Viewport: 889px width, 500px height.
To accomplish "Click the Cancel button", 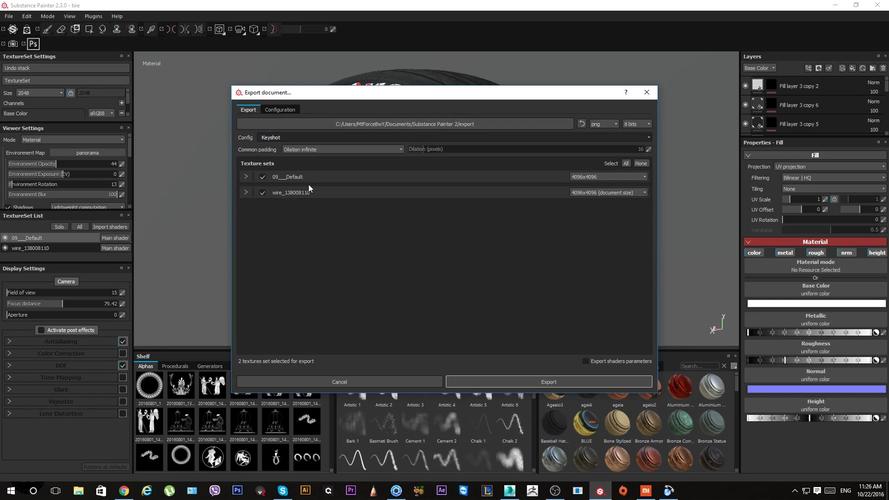I will click(339, 382).
